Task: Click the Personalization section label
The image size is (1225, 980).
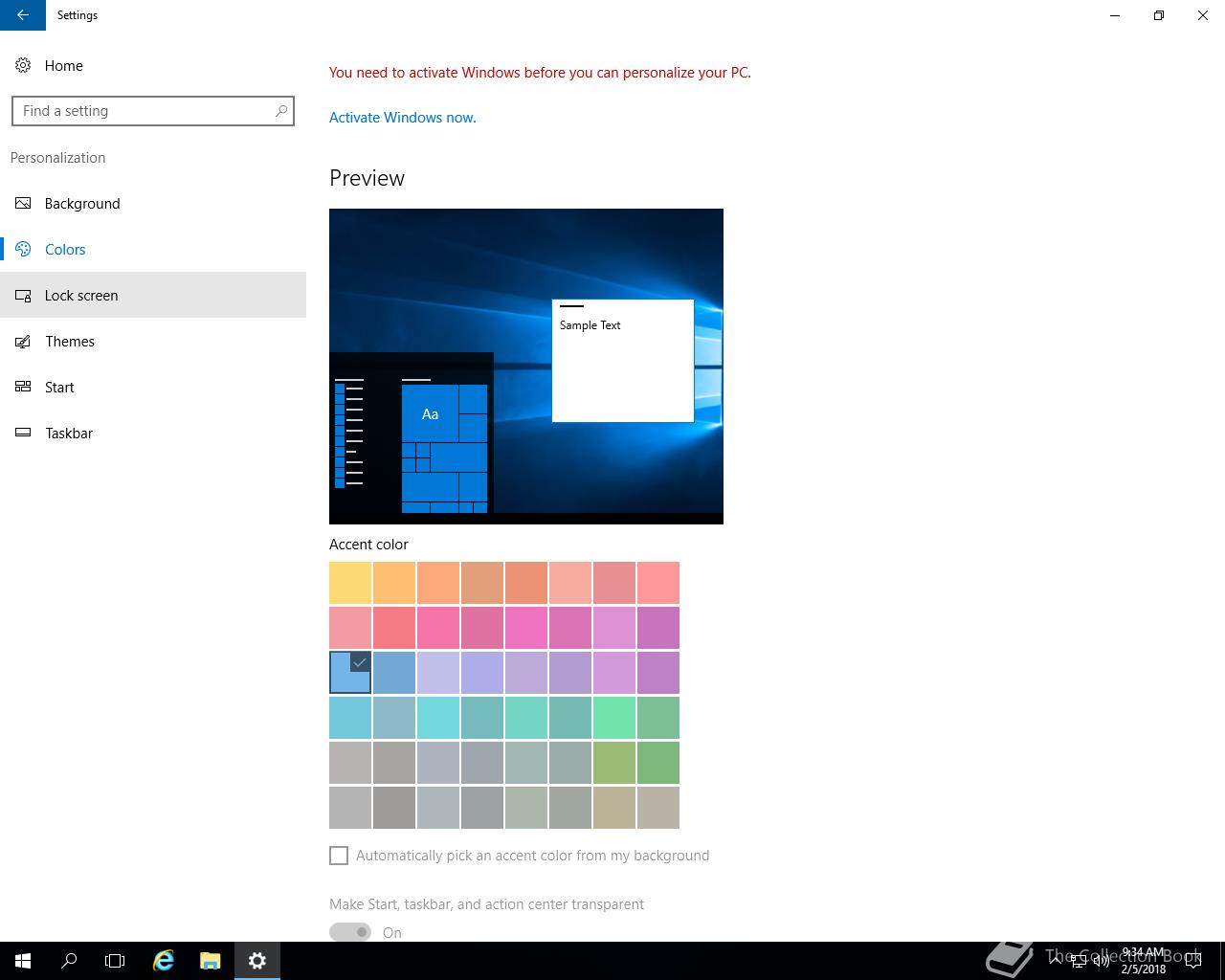Action: tap(58, 158)
